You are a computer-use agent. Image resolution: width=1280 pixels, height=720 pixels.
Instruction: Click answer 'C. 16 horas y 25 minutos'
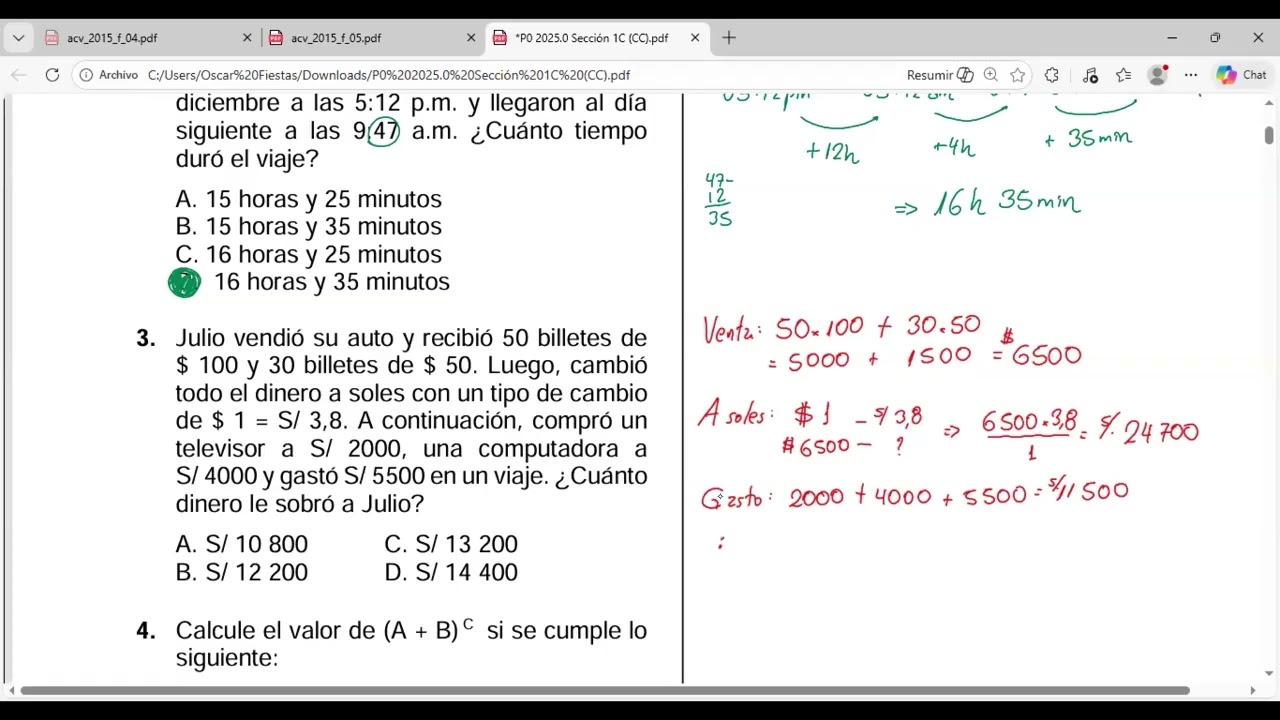pos(308,254)
